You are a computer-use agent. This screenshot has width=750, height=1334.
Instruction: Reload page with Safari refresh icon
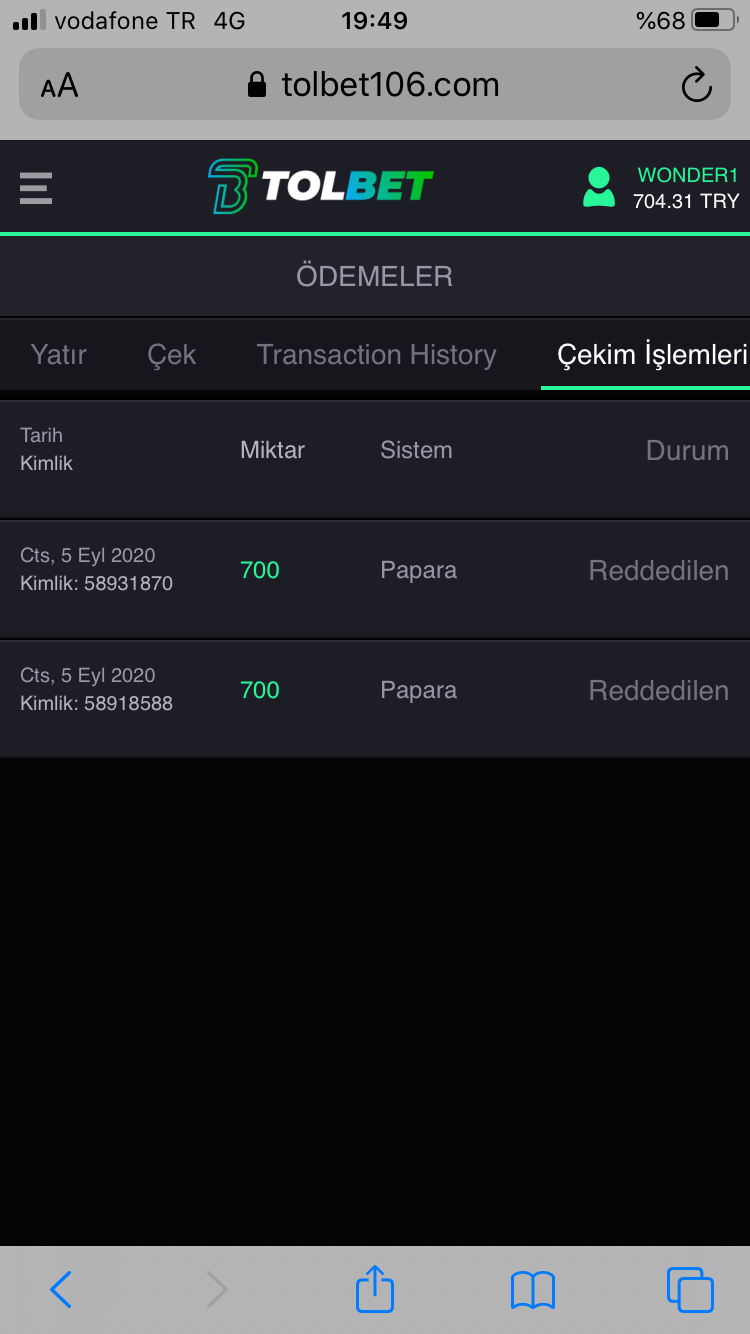(696, 85)
